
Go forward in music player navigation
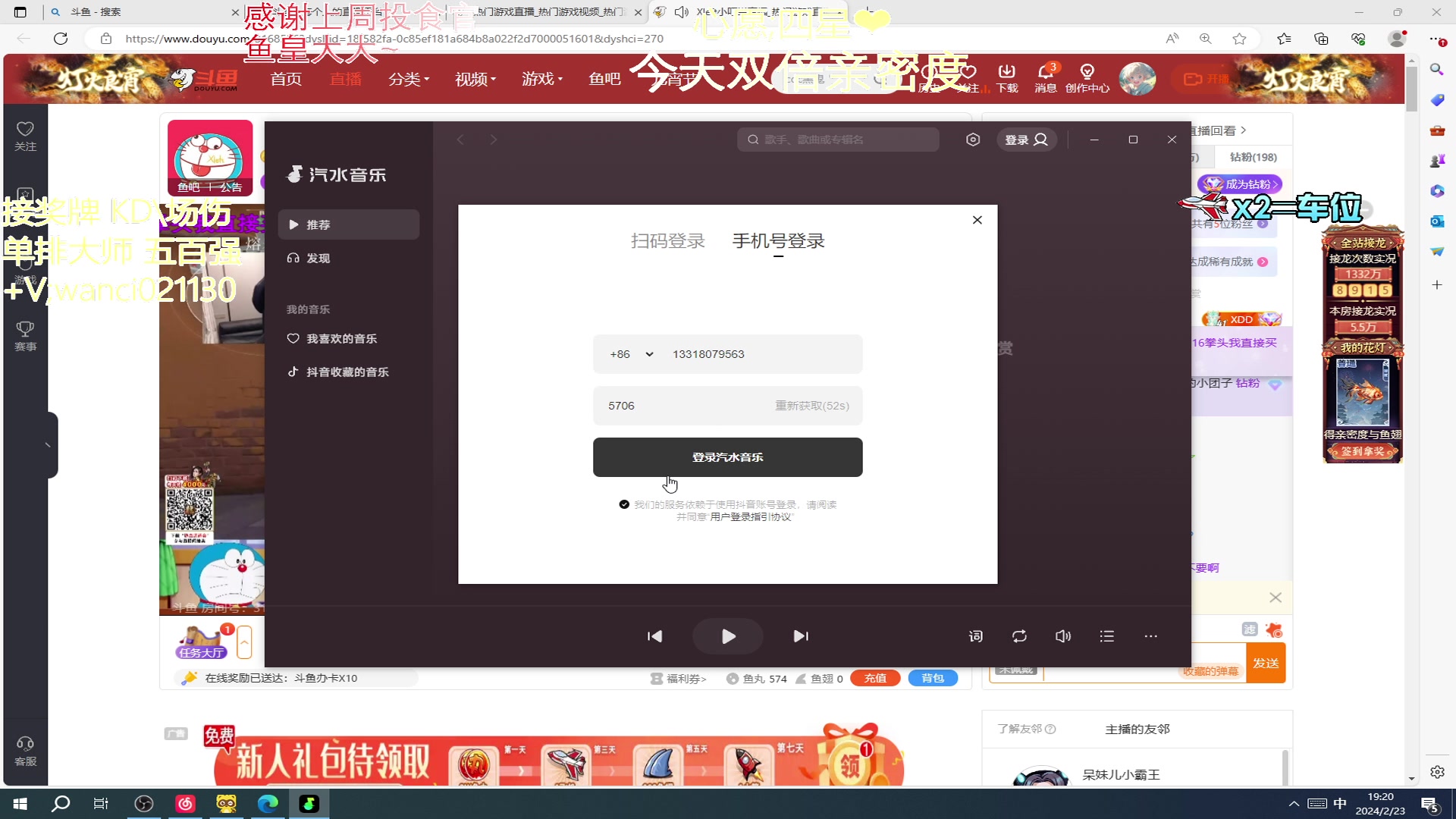click(494, 140)
